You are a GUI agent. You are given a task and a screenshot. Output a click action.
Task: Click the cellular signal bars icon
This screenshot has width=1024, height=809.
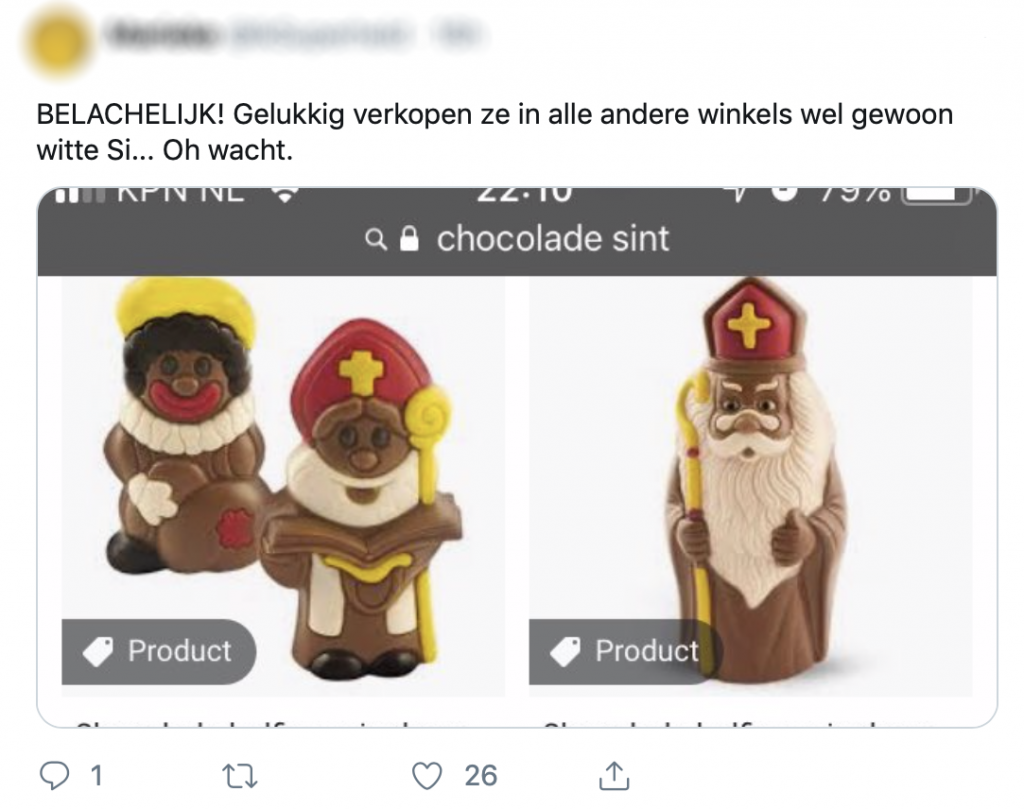(x=79, y=195)
